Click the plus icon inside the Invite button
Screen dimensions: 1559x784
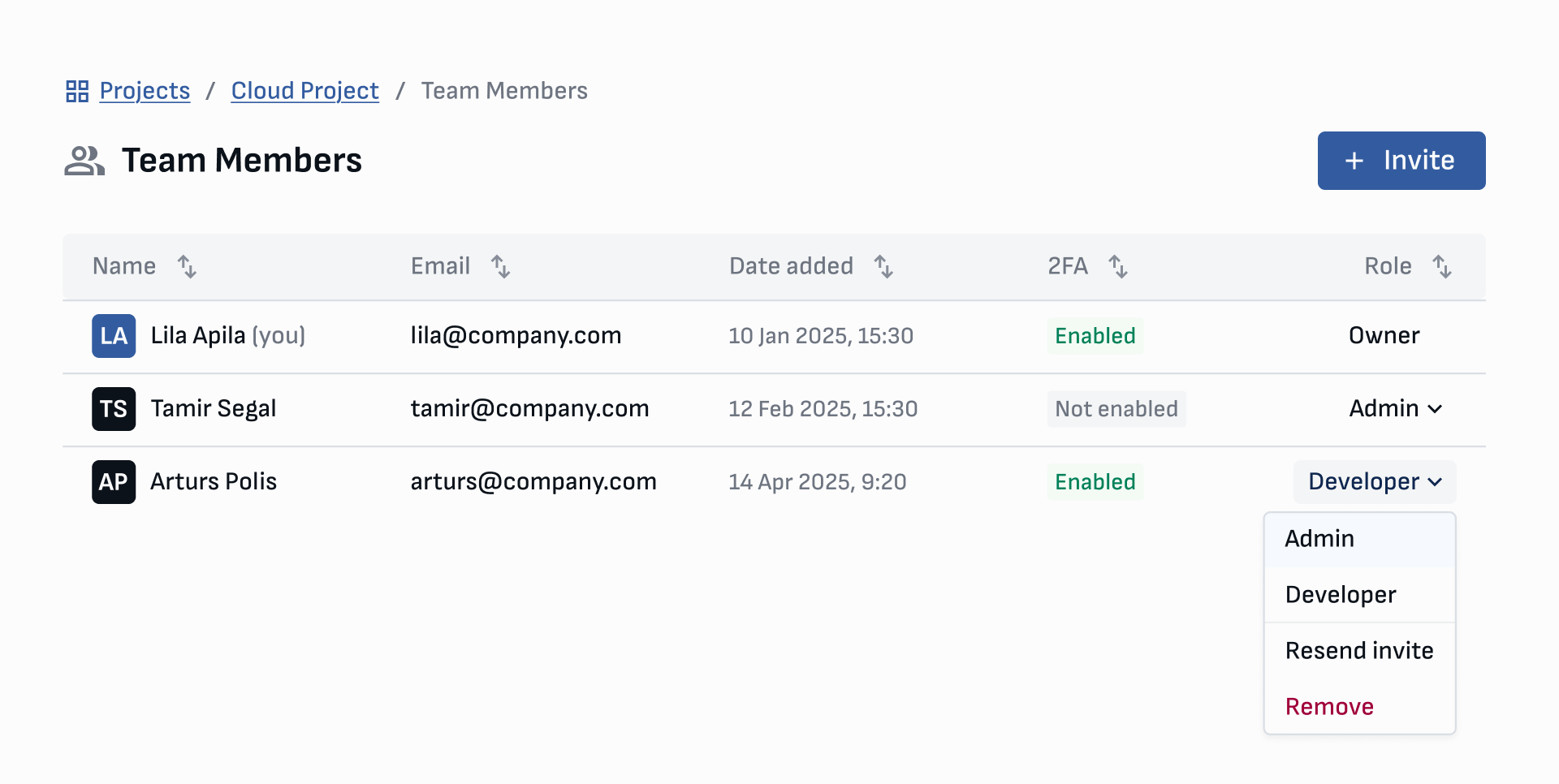(1354, 160)
